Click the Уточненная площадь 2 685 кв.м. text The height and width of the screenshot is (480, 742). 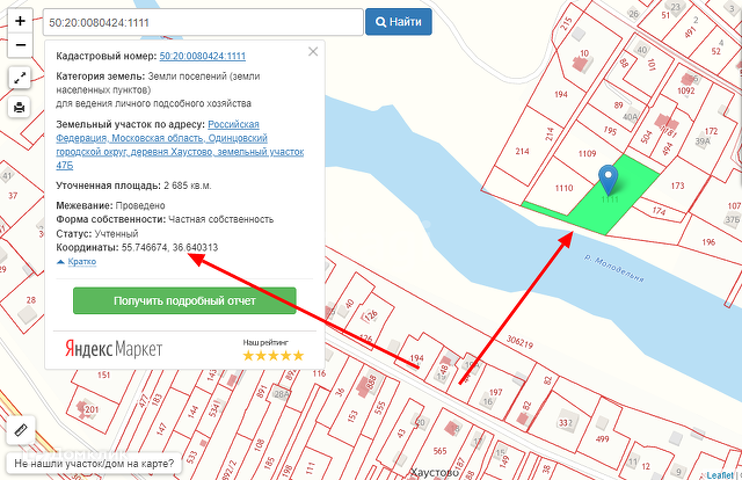(133, 186)
